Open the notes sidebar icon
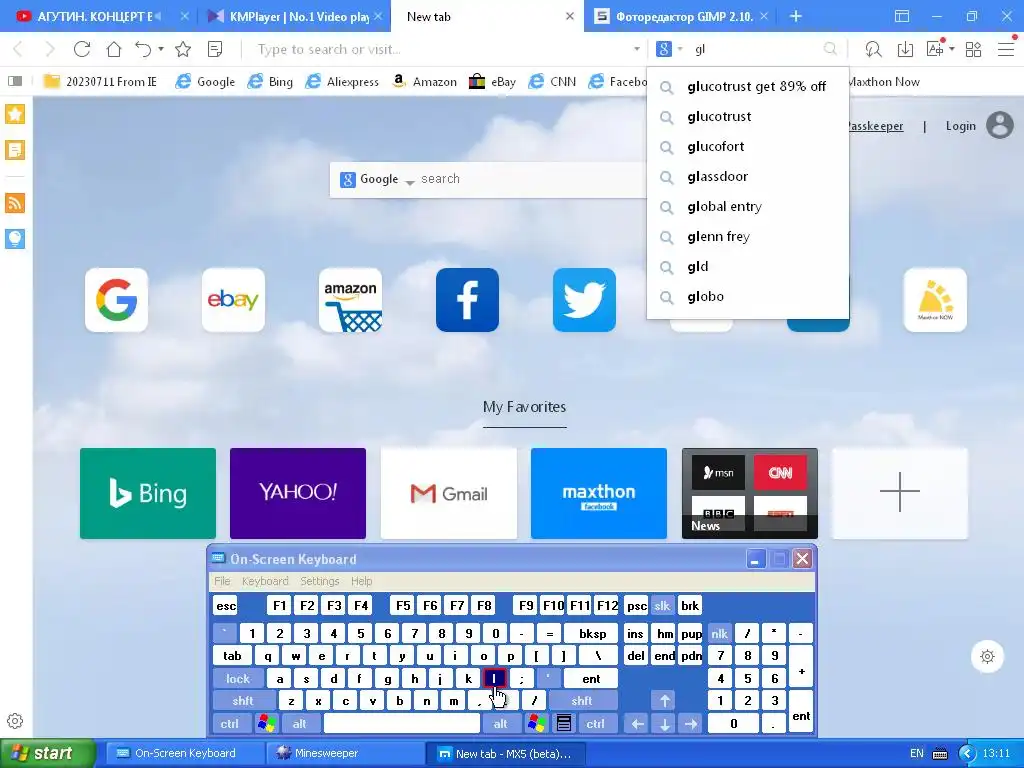Image resolution: width=1024 pixels, height=768 pixels. [x=15, y=150]
